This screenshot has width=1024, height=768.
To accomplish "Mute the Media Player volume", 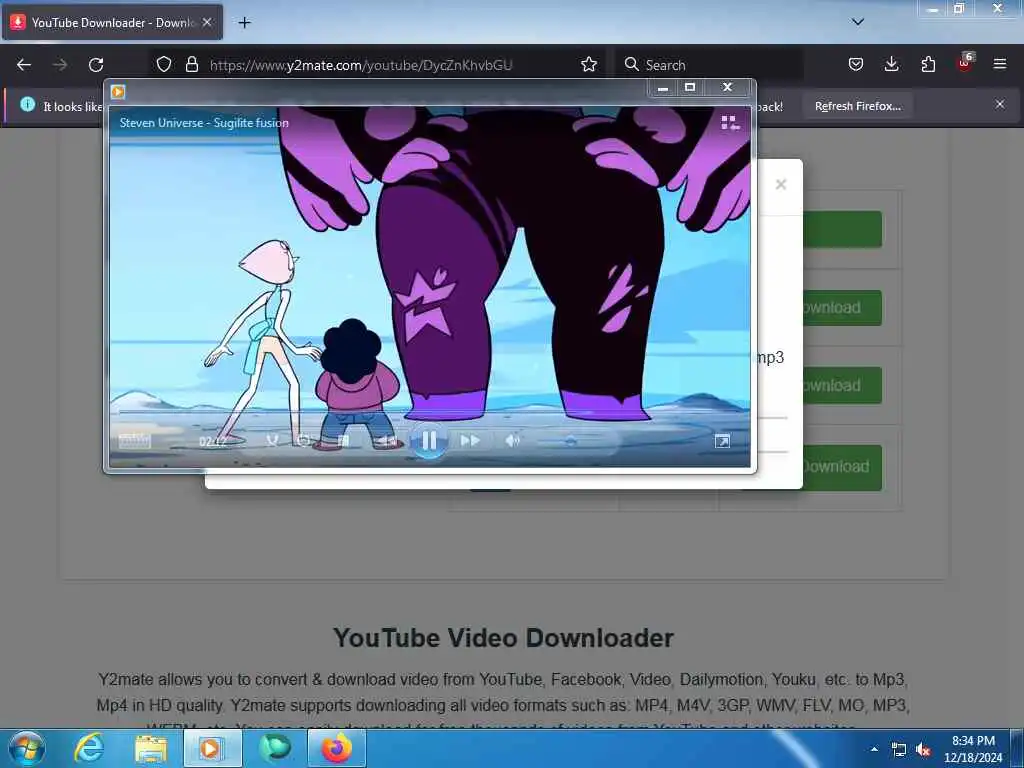I will pyautogui.click(x=513, y=441).
